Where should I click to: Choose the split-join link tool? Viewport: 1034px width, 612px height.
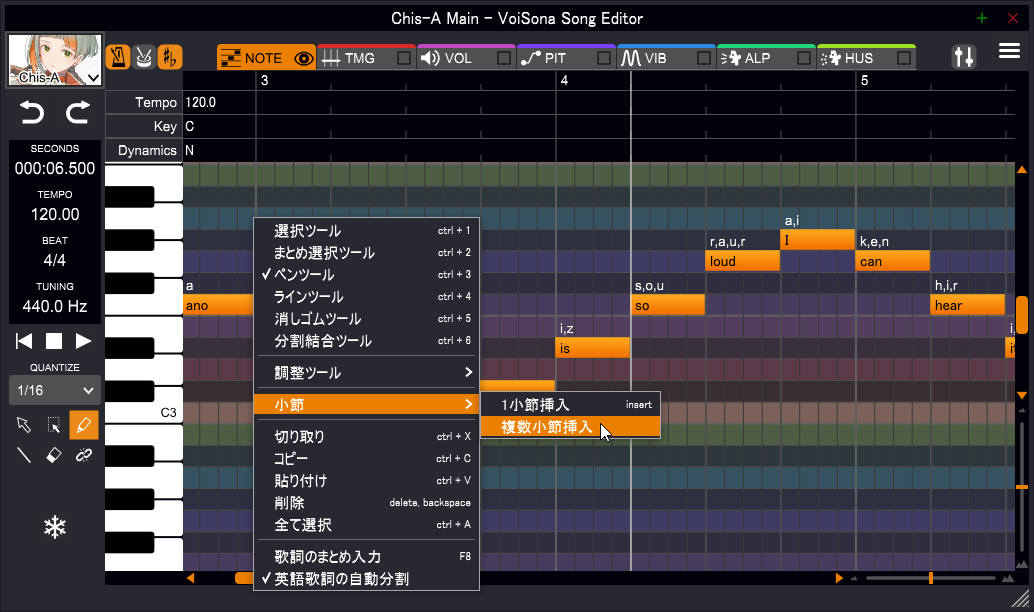pos(84,455)
